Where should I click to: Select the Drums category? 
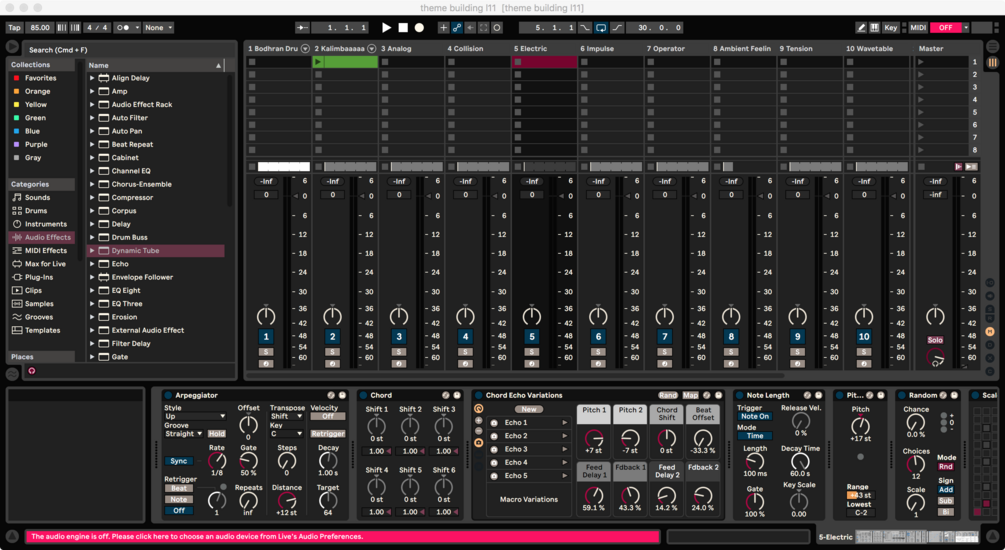pyautogui.click(x=36, y=211)
